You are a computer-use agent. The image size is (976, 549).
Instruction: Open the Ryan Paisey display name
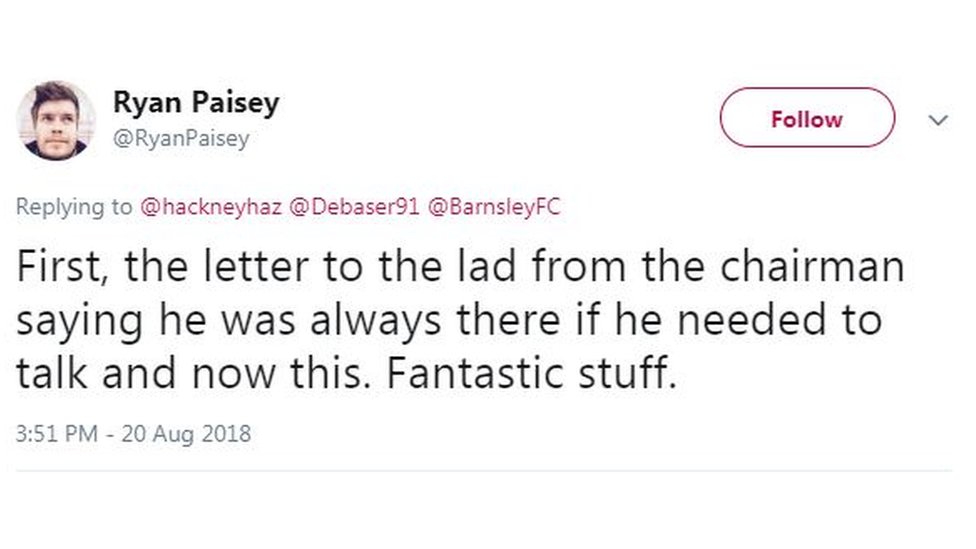click(x=195, y=102)
